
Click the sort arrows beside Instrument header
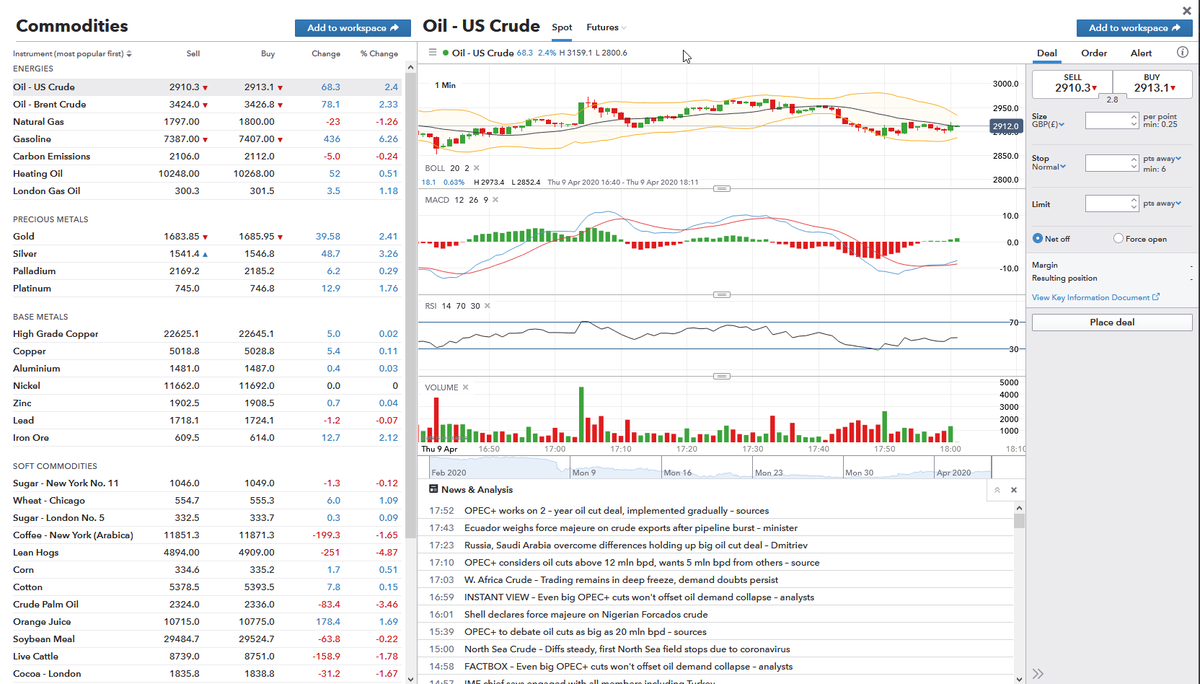tap(130, 53)
